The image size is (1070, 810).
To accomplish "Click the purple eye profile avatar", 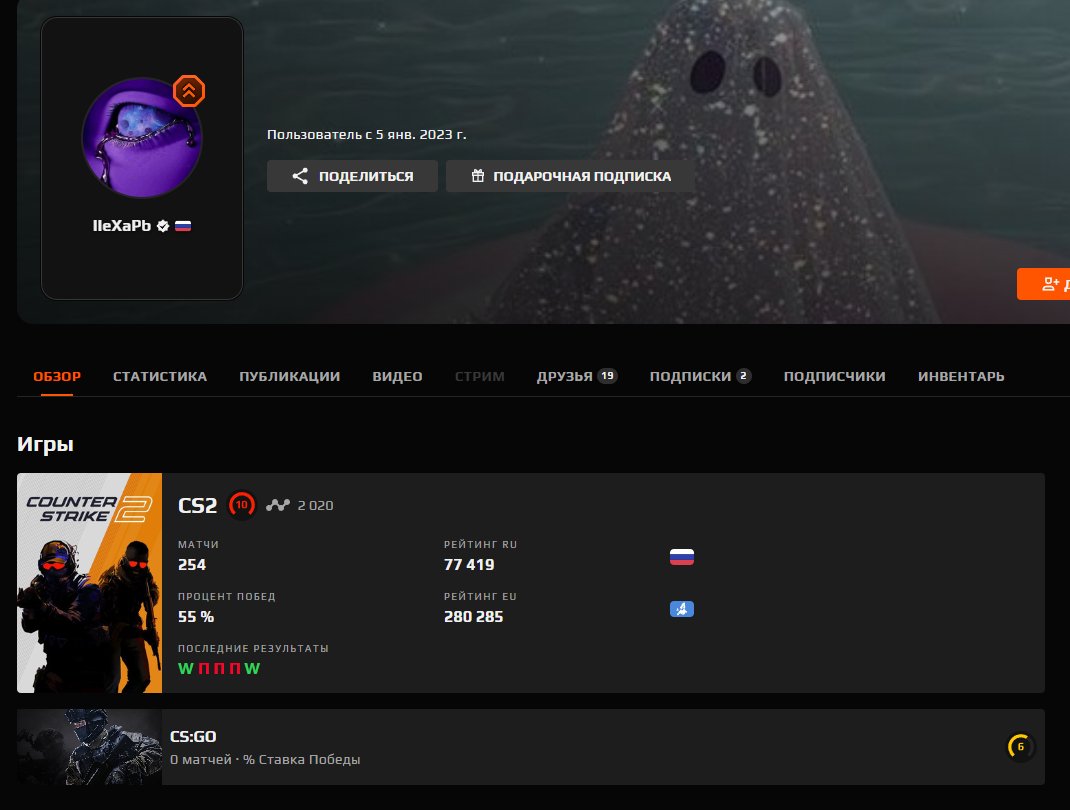I will point(142,137).
